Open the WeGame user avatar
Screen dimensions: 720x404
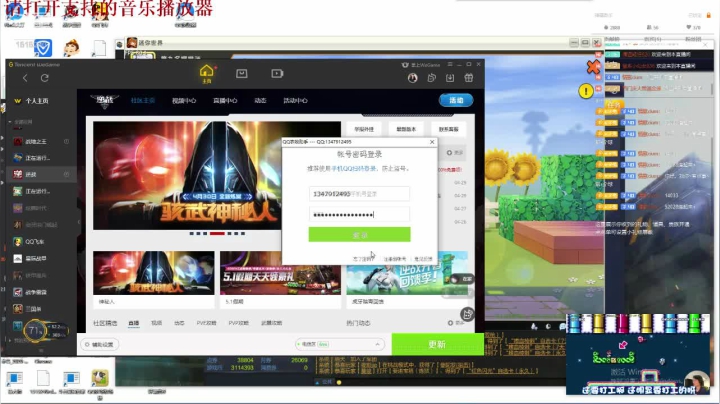[x=412, y=78]
